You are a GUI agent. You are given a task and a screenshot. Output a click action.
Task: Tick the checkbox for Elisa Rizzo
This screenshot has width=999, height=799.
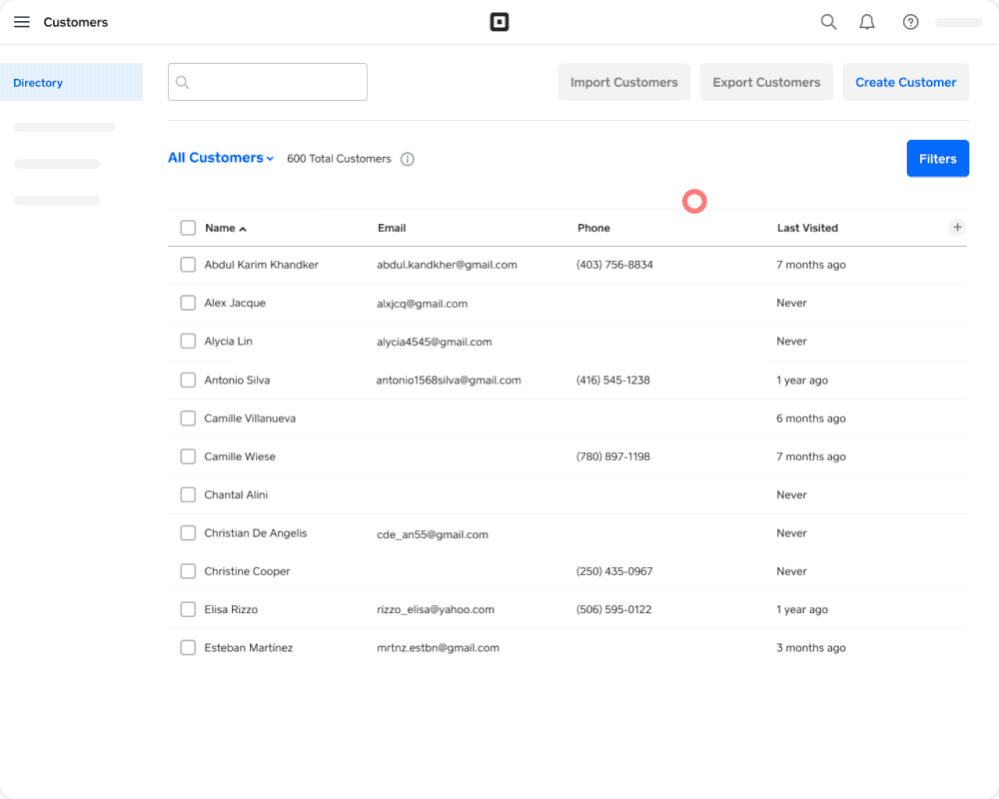[188, 609]
